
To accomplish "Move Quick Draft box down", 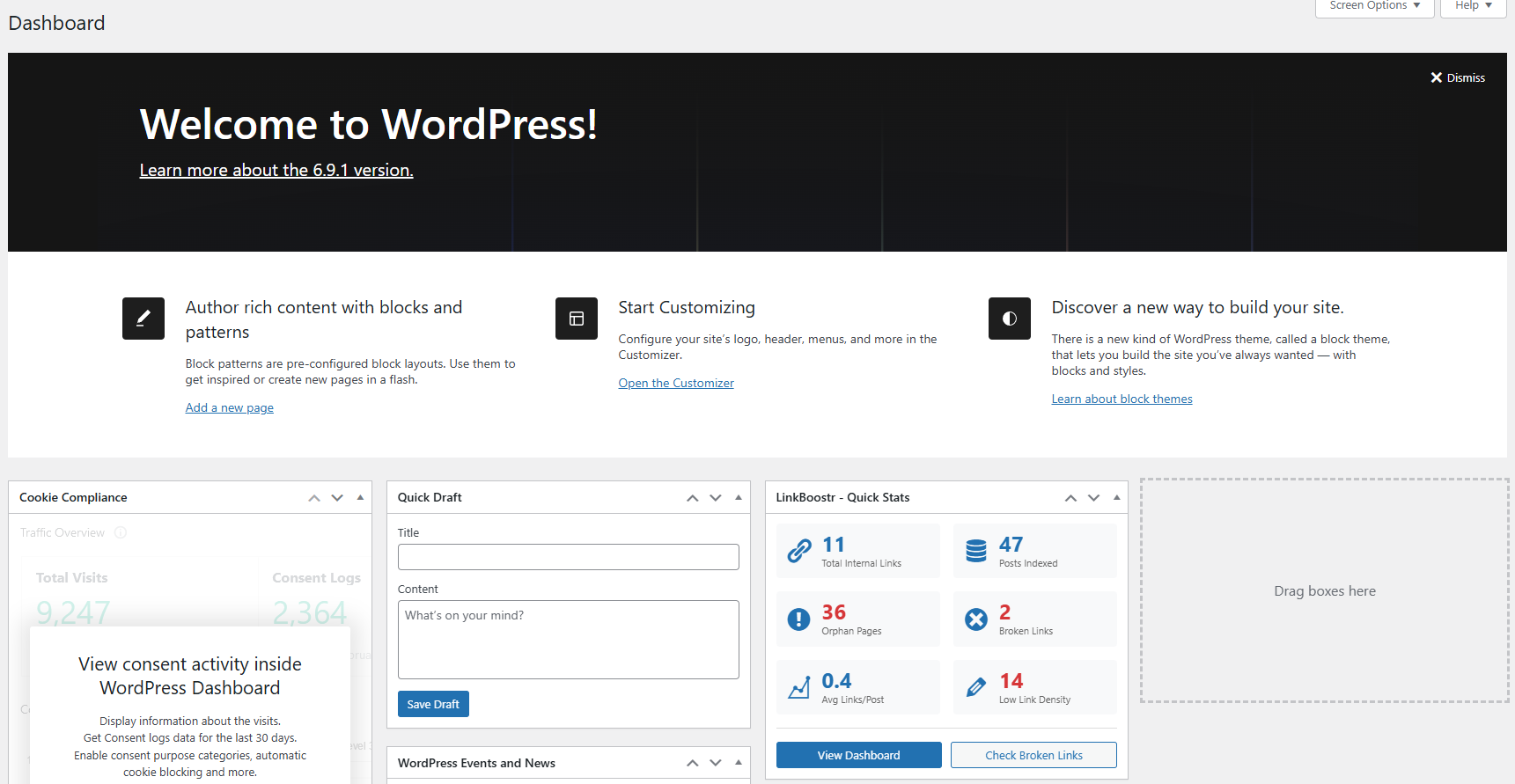I will [x=716, y=498].
